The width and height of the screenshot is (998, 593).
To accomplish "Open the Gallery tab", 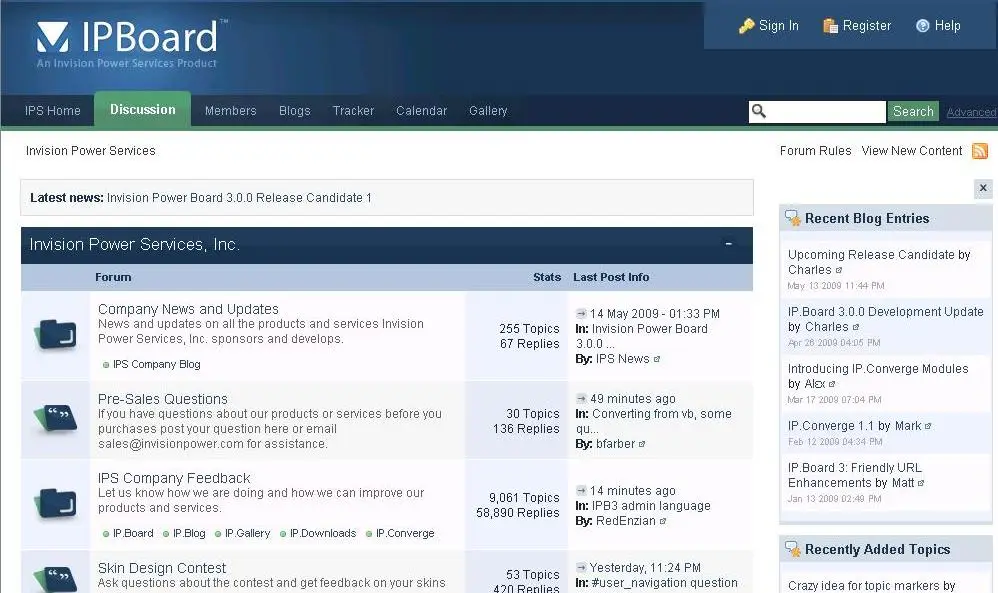I will coord(488,111).
